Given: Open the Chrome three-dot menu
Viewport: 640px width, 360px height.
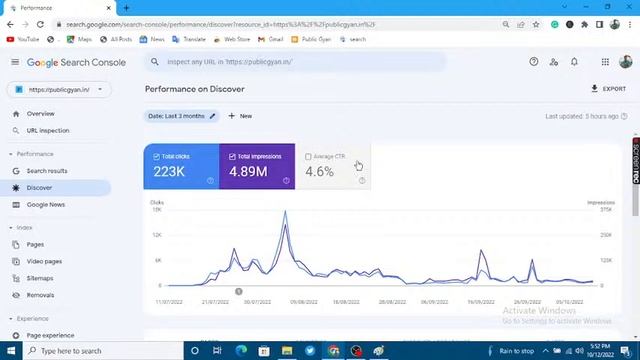Looking at the screenshot, I should (x=630, y=24).
